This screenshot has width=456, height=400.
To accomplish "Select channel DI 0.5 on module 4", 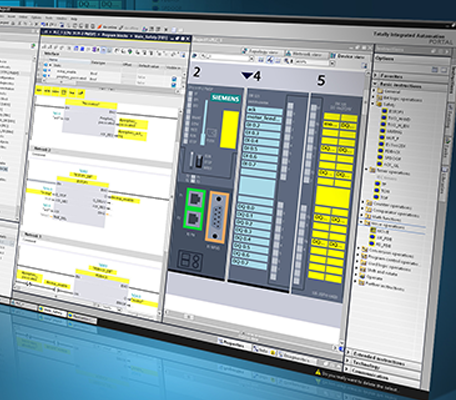I will pos(261,149).
